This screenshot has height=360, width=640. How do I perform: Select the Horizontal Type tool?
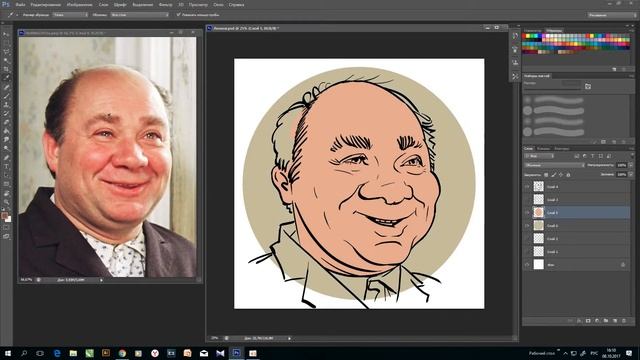(6, 167)
